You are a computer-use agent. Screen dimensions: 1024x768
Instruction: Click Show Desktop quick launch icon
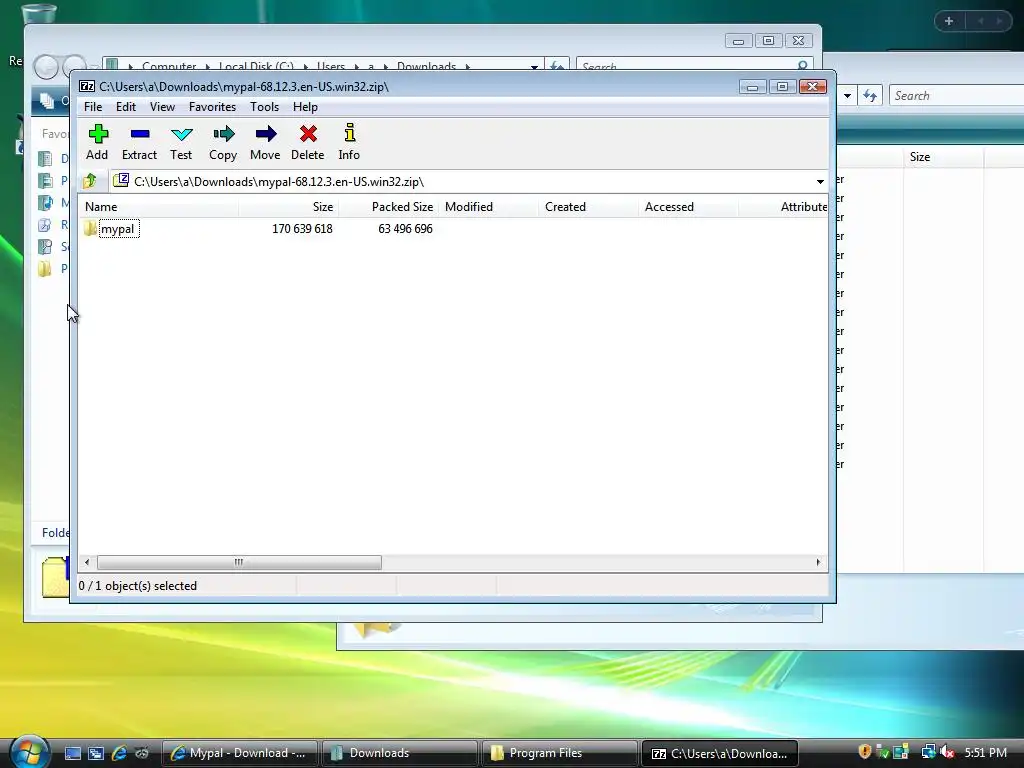72,753
